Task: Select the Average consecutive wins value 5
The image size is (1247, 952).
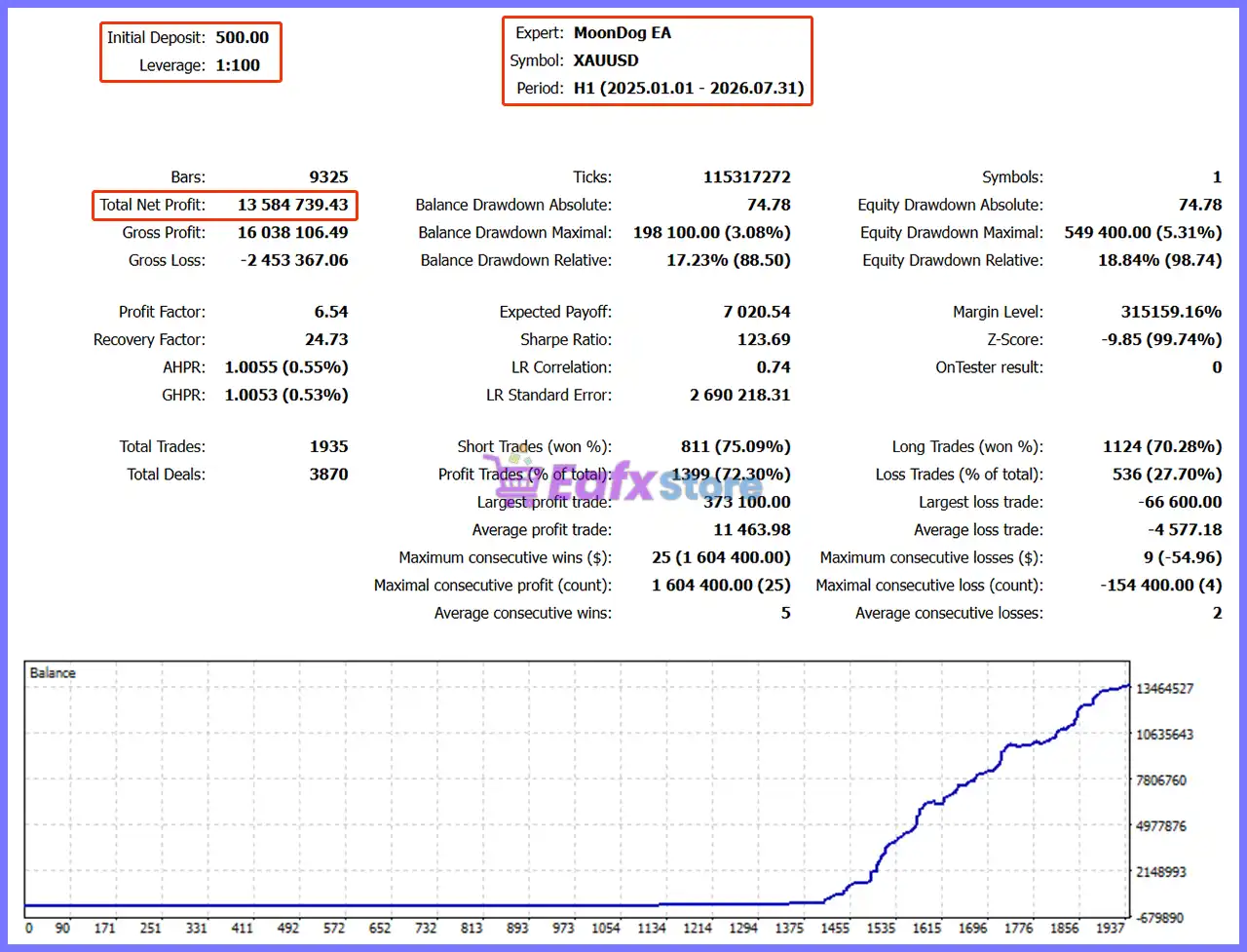Action: point(785,613)
